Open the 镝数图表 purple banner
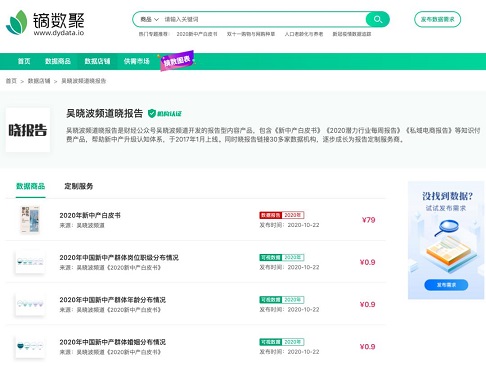This screenshot has width=486, height=367. [177, 61]
